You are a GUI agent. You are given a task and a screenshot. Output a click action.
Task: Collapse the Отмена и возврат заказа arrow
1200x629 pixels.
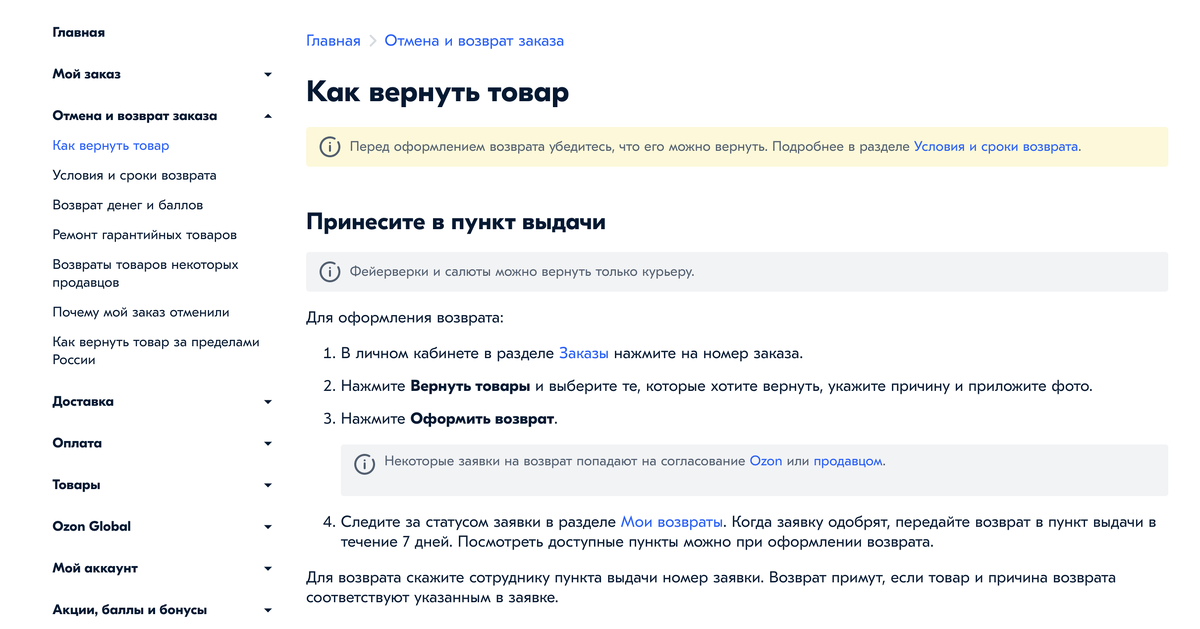[x=268, y=116]
